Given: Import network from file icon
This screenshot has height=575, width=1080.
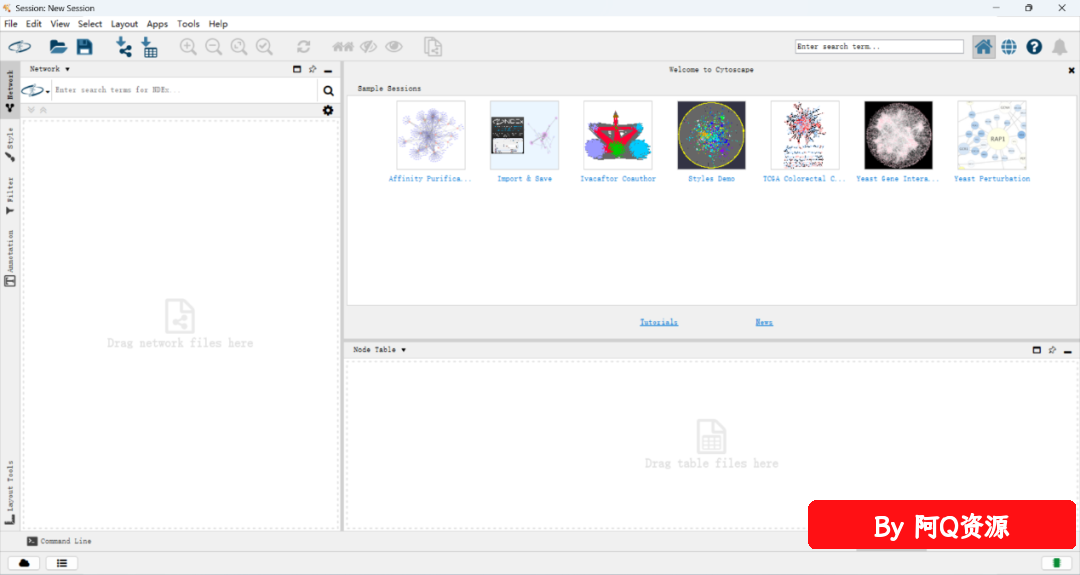Looking at the screenshot, I should (123, 47).
